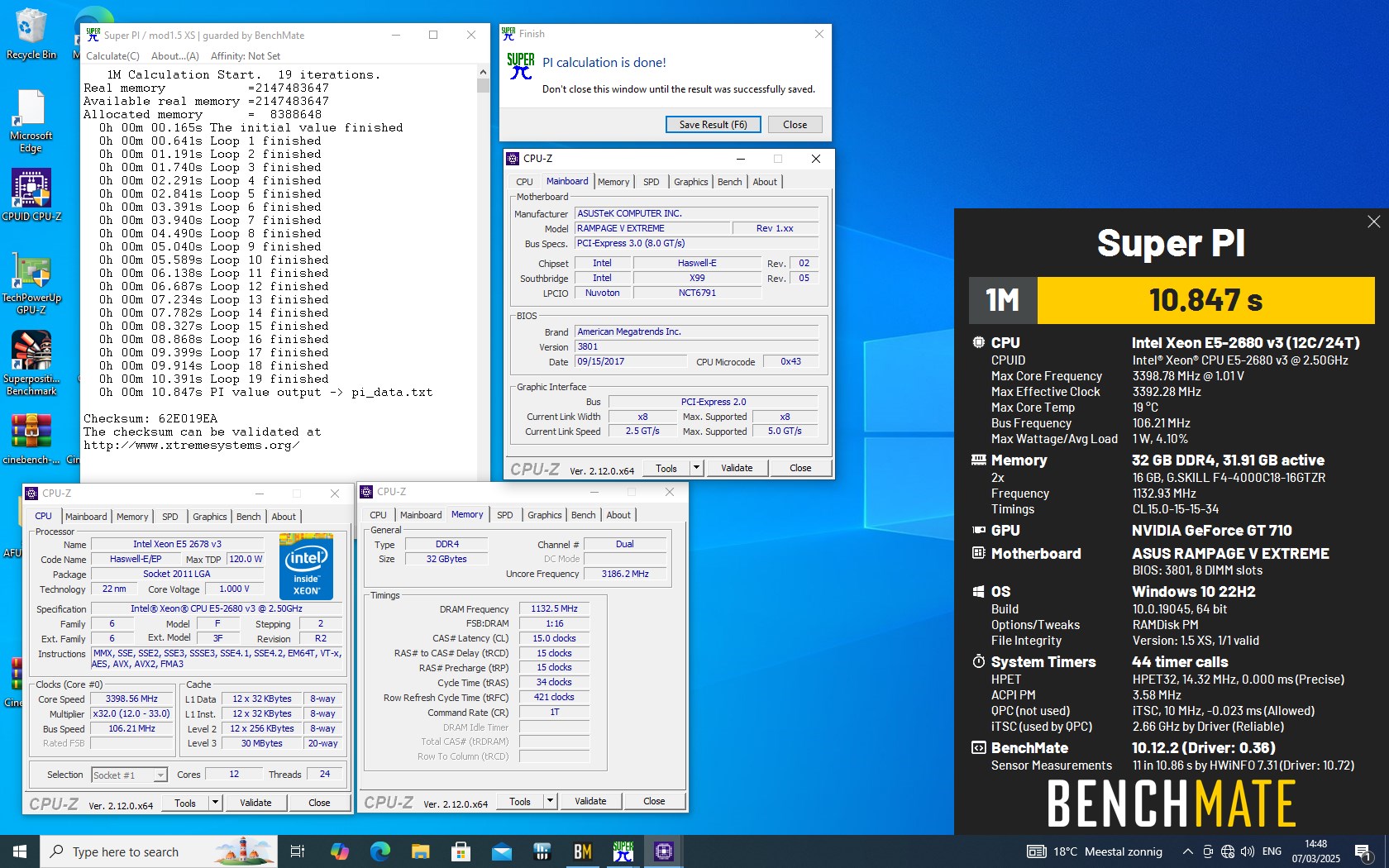Click the weather widget 18°C Meestal zonnig
This screenshot has width=1389, height=868.
tap(1095, 851)
